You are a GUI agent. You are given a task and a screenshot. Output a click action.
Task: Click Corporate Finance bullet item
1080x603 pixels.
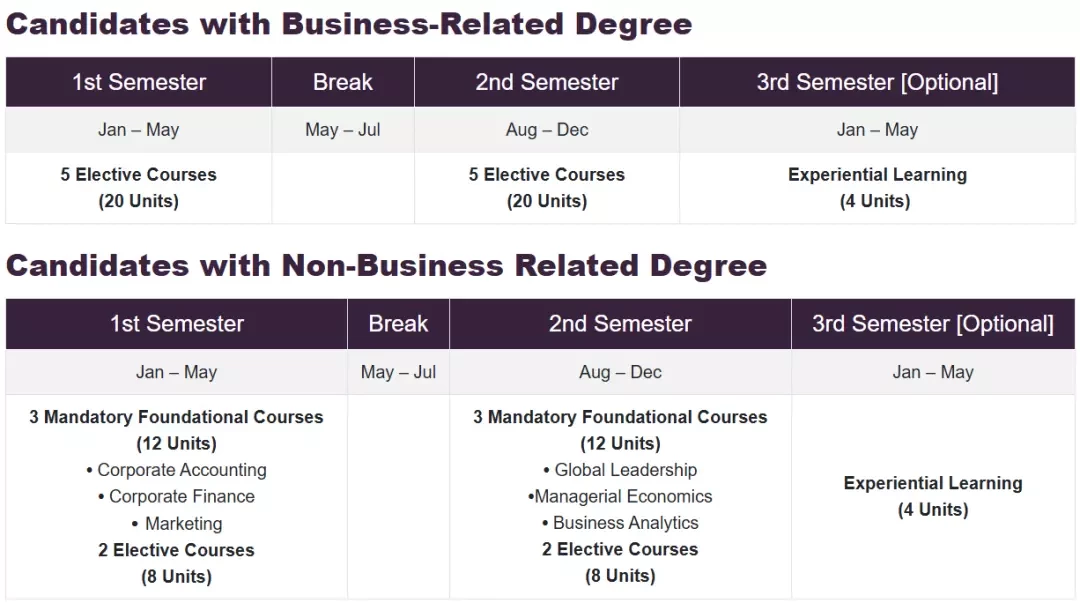(176, 496)
